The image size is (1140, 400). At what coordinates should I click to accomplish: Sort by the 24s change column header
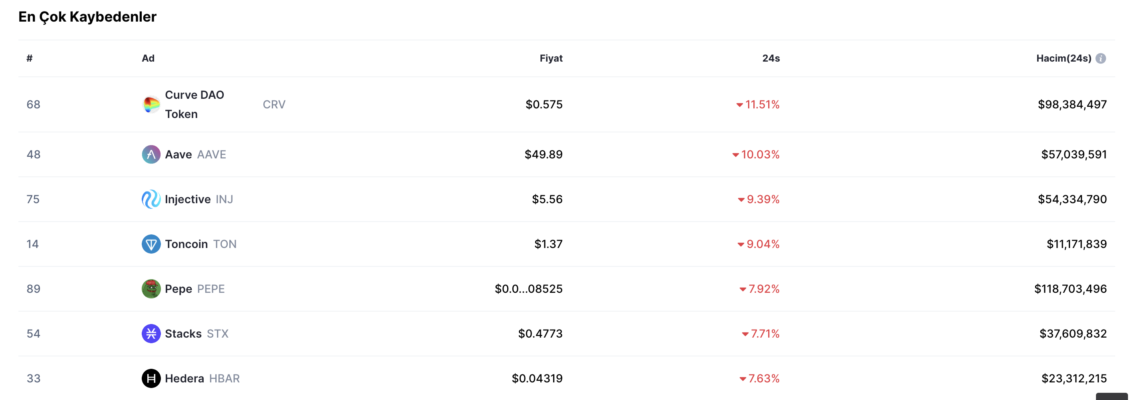(x=771, y=58)
